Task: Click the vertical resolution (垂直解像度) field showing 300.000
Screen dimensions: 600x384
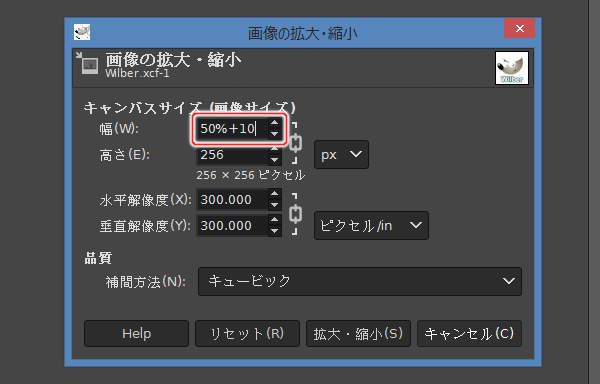Action: pos(232,226)
